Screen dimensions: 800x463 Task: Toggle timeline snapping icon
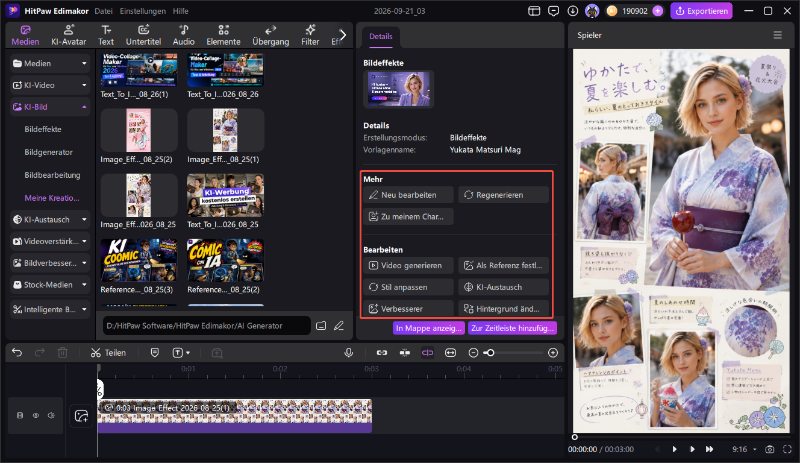point(405,353)
